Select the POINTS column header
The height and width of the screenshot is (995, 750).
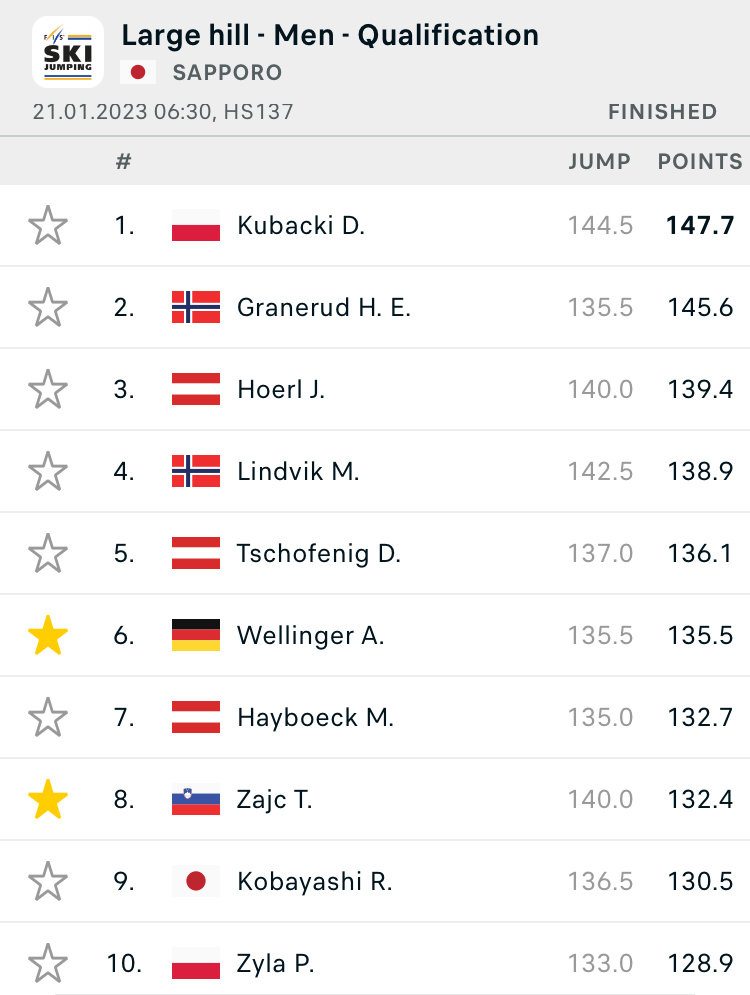(700, 162)
